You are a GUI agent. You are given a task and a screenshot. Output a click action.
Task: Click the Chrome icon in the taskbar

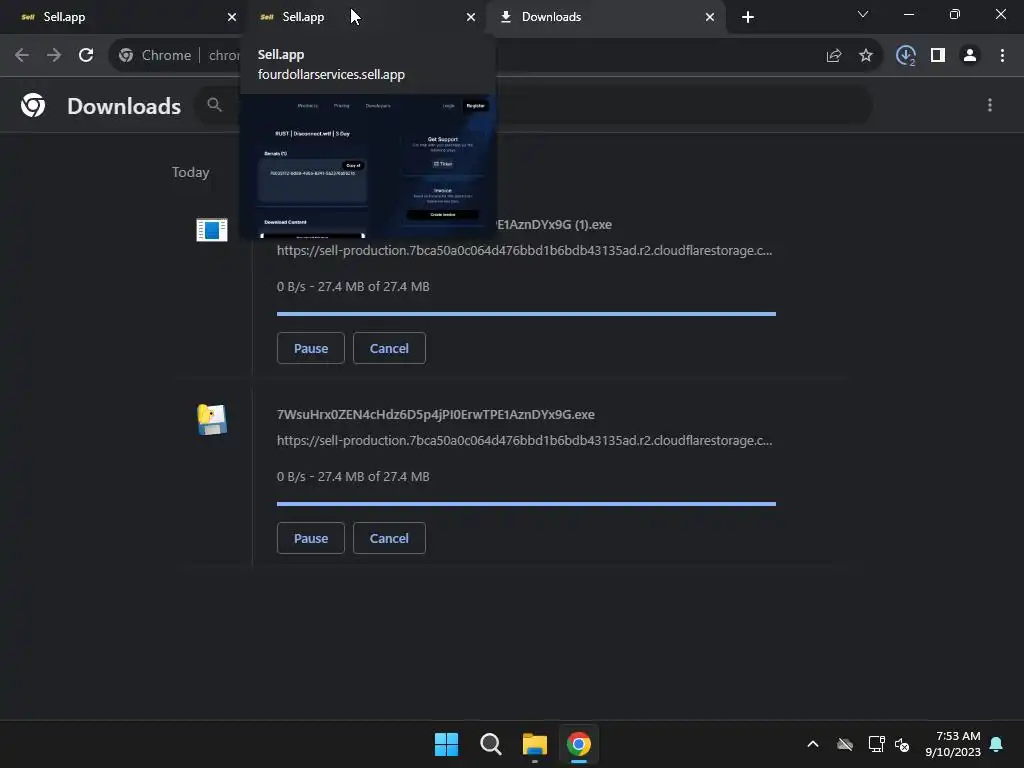tap(579, 744)
